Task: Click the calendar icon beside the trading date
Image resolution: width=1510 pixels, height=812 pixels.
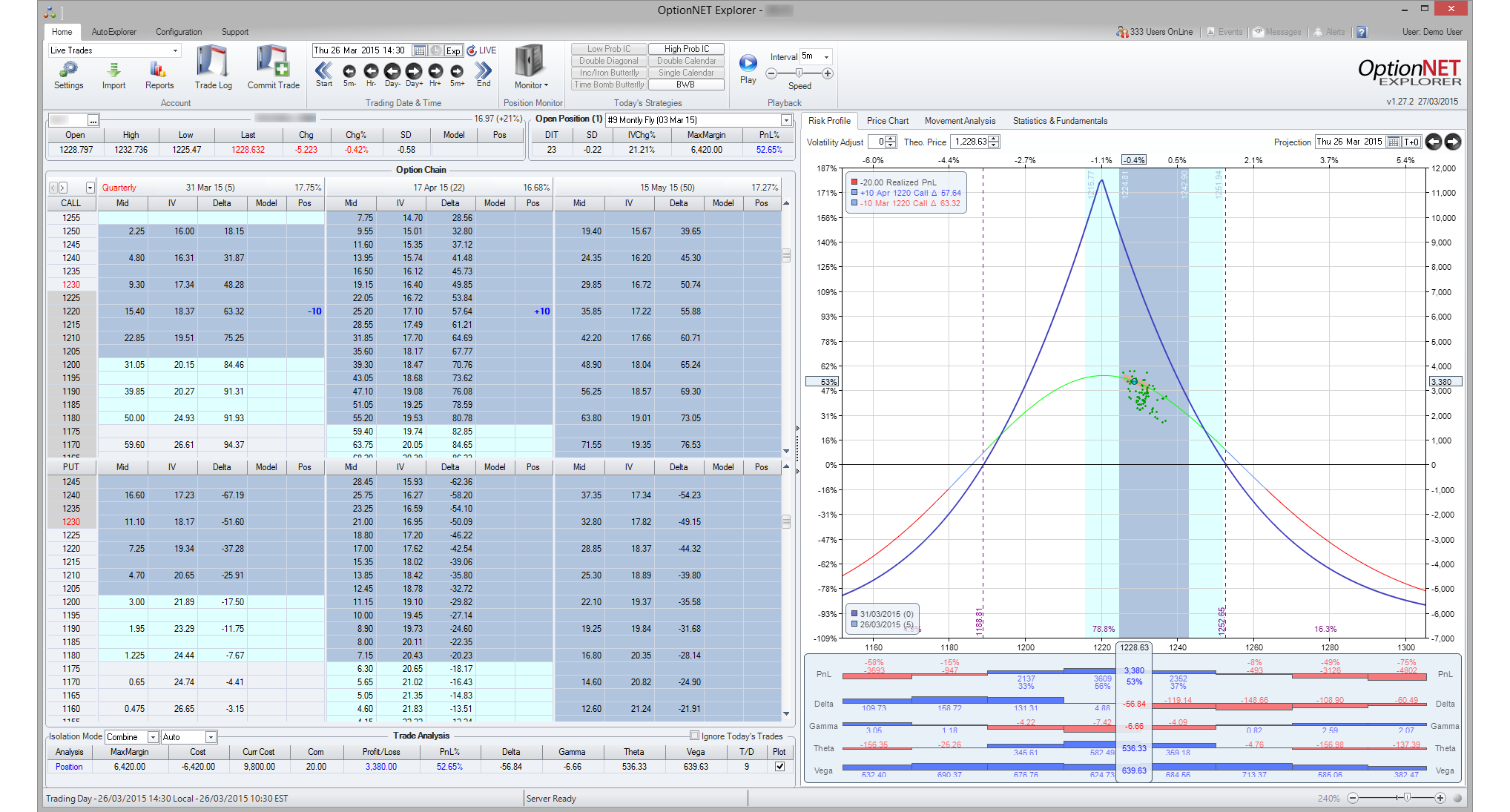Action: click(x=420, y=50)
